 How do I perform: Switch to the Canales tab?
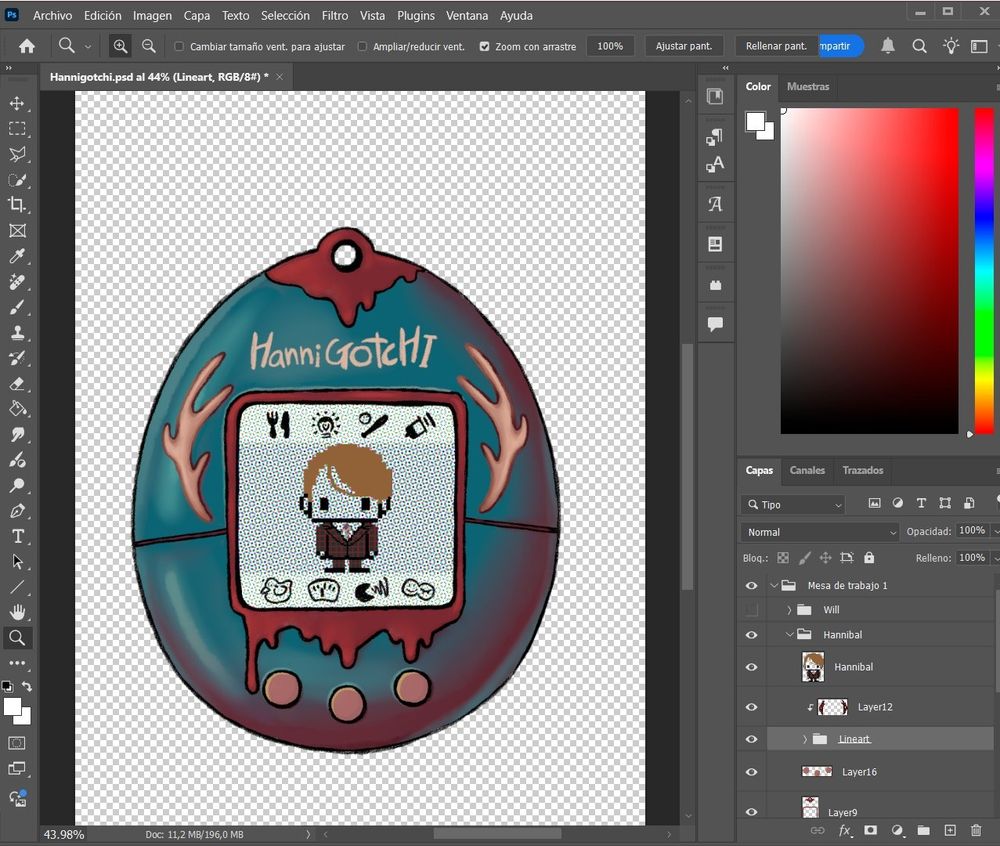[x=807, y=470]
